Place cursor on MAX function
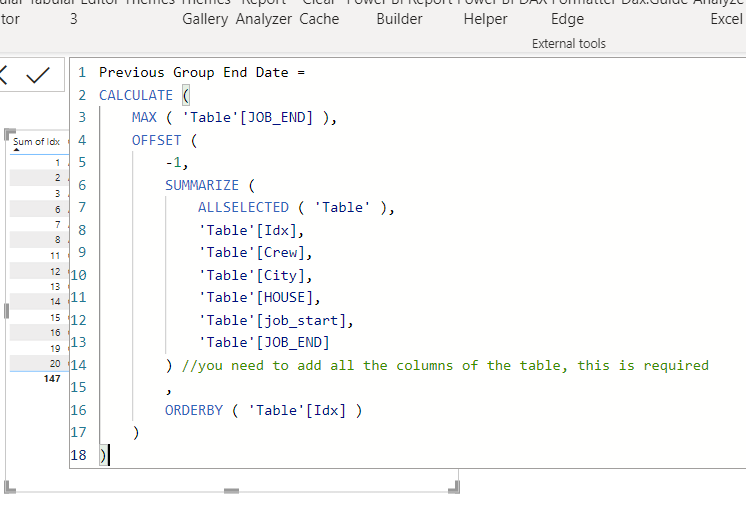This screenshot has height=510, width=746. pyautogui.click(x=144, y=118)
